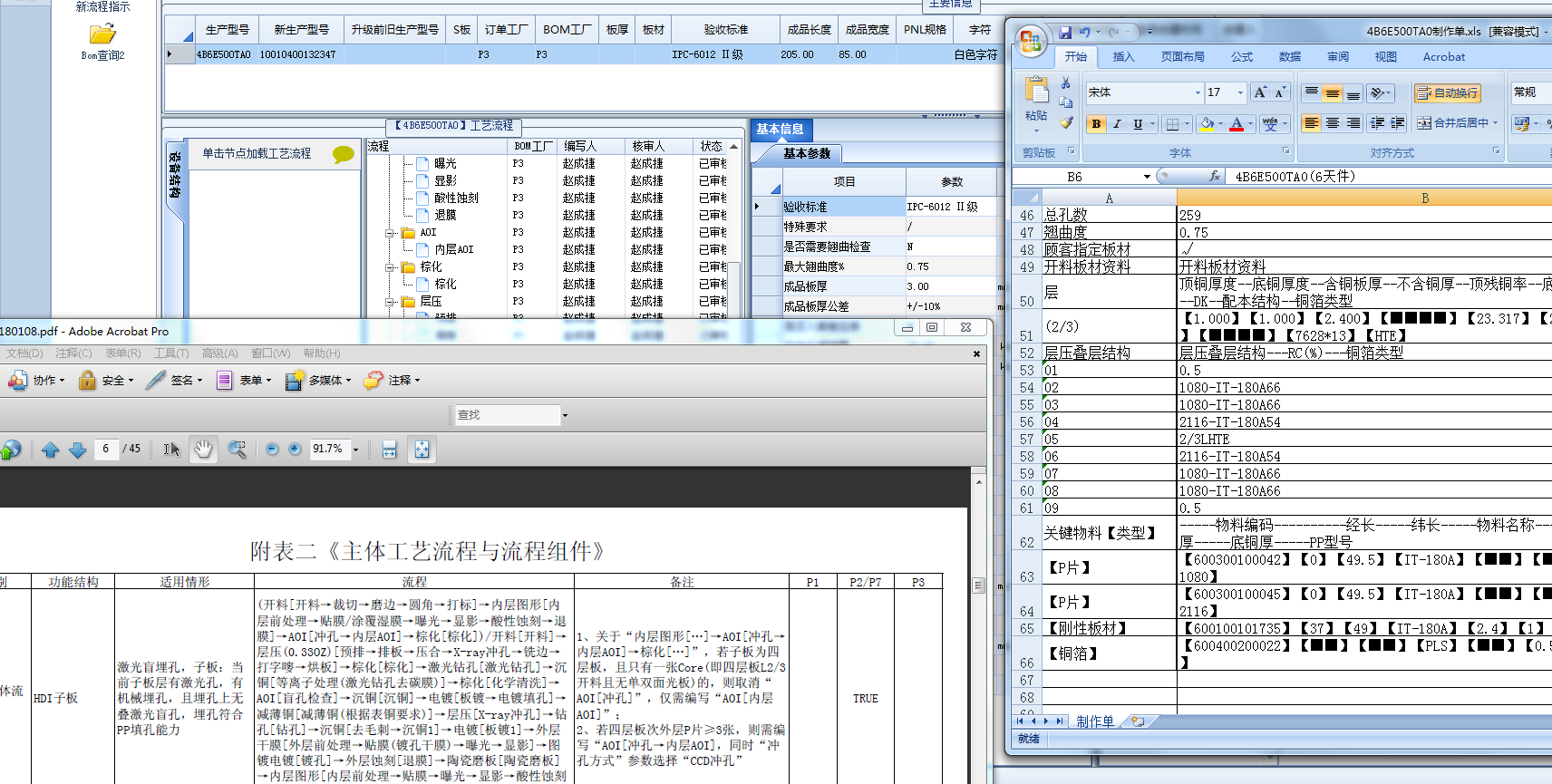
Task: Select the marquee zoom tool in Acrobat
Action: (x=237, y=450)
